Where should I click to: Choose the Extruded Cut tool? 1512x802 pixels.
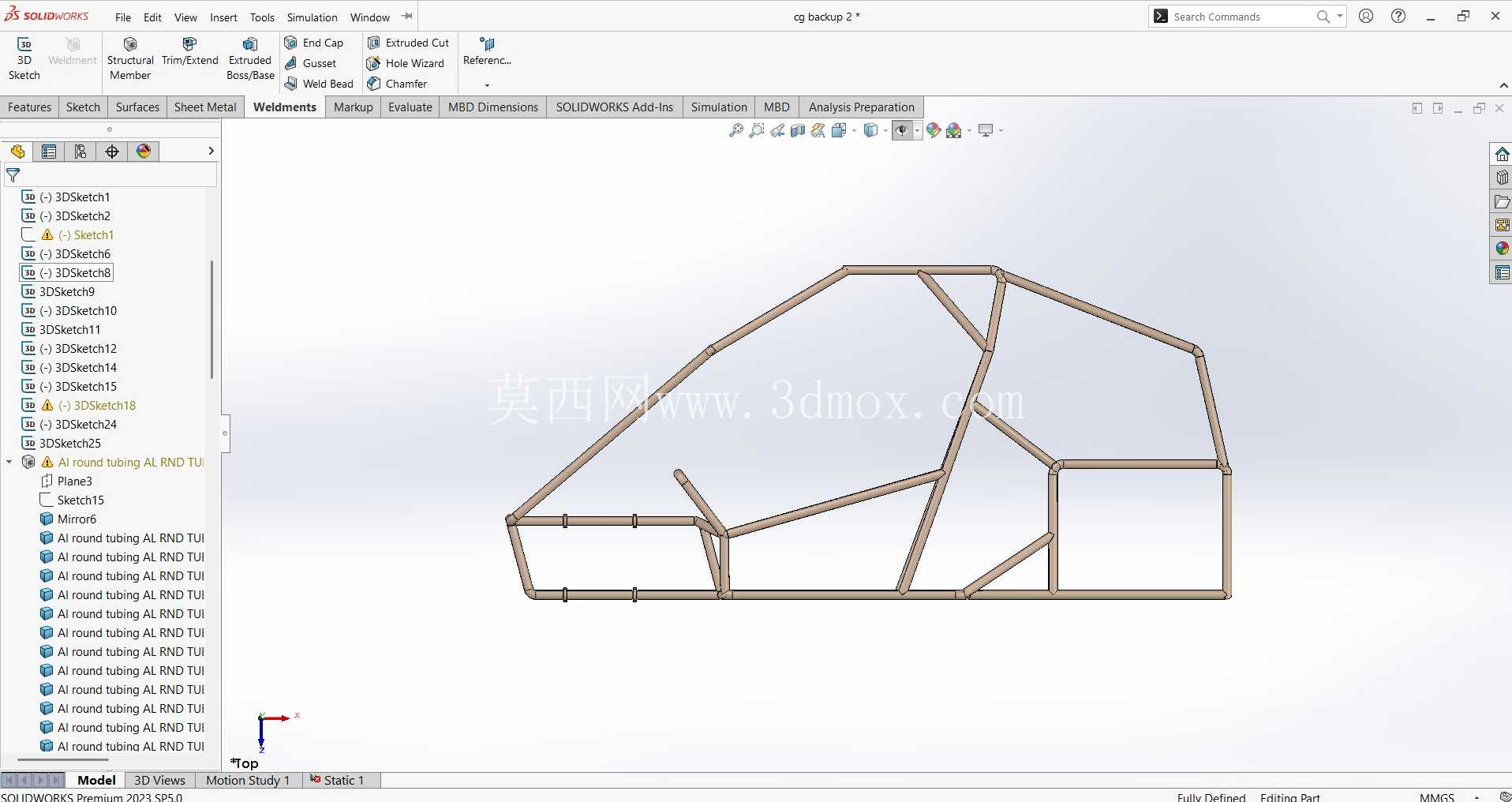408,43
